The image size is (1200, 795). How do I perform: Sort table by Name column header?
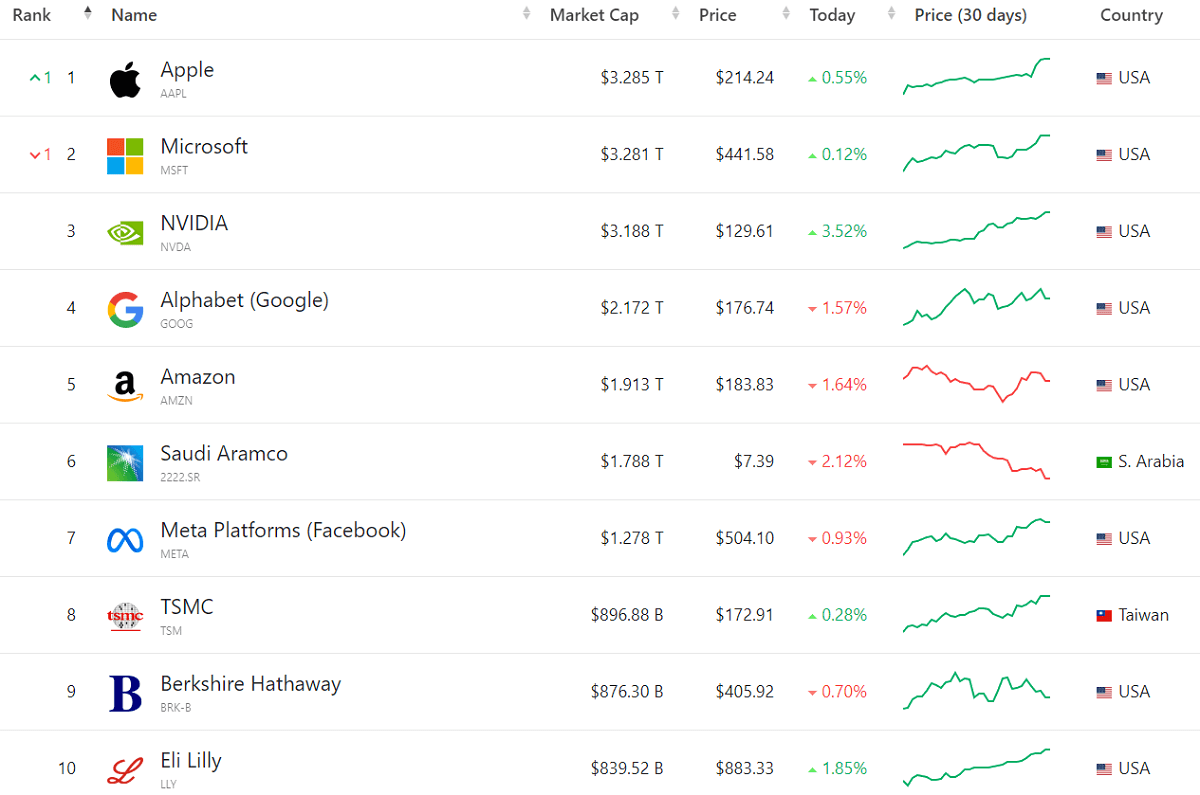(134, 15)
